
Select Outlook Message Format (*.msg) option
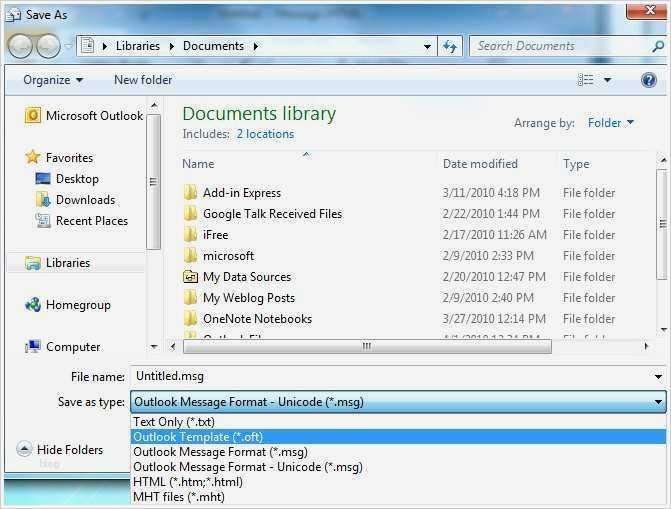(x=398, y=452)
